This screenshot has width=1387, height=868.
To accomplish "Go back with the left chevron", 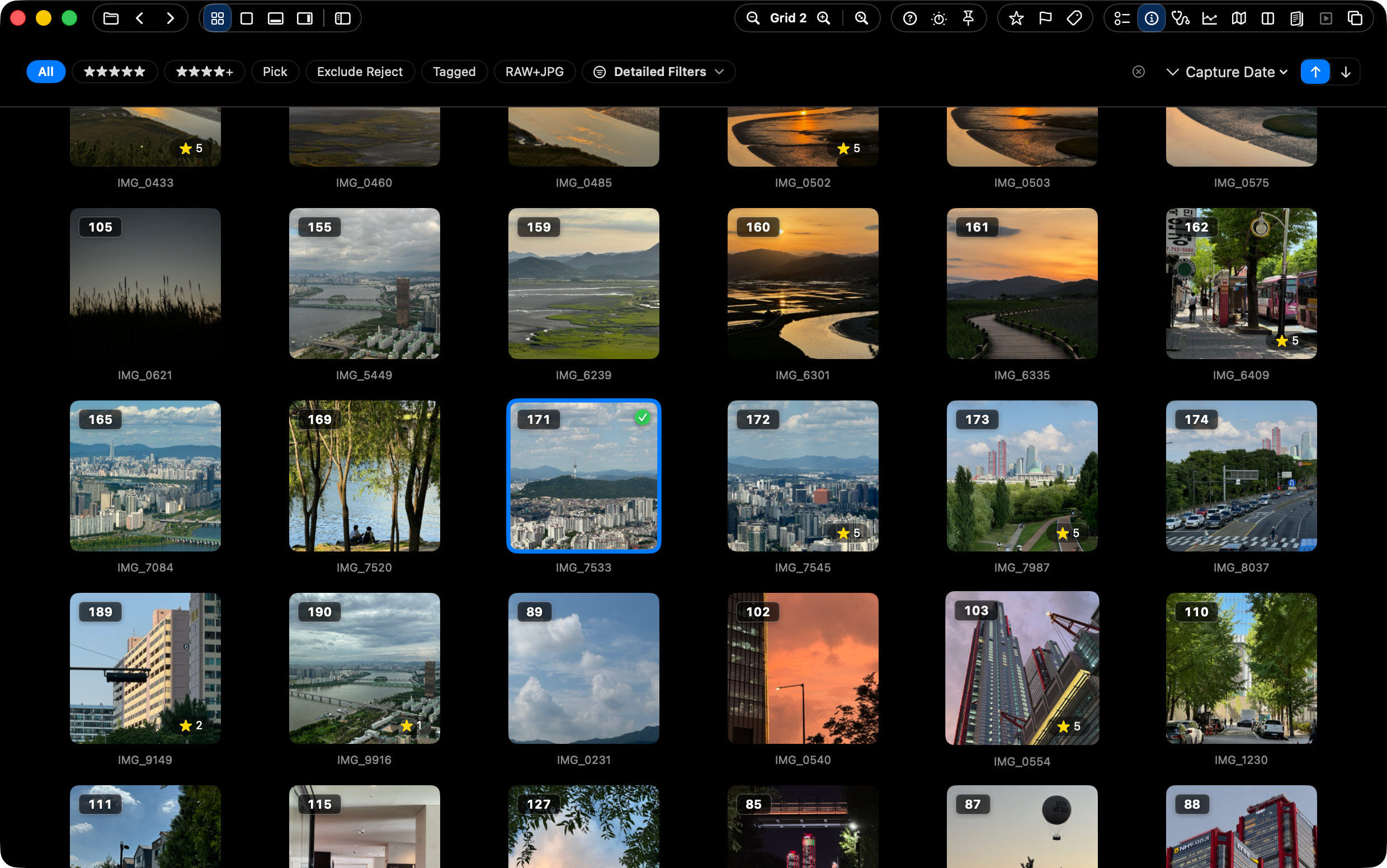I will 139,18.
